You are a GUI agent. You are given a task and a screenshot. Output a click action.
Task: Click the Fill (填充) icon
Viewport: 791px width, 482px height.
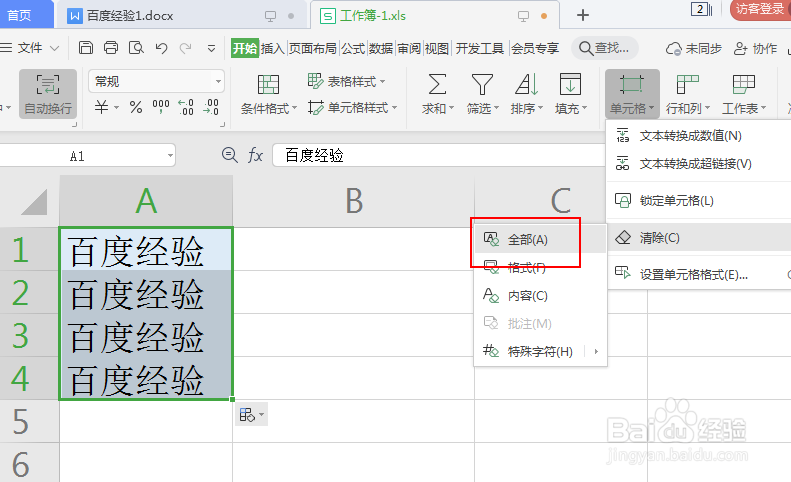(x=571, y=94)
